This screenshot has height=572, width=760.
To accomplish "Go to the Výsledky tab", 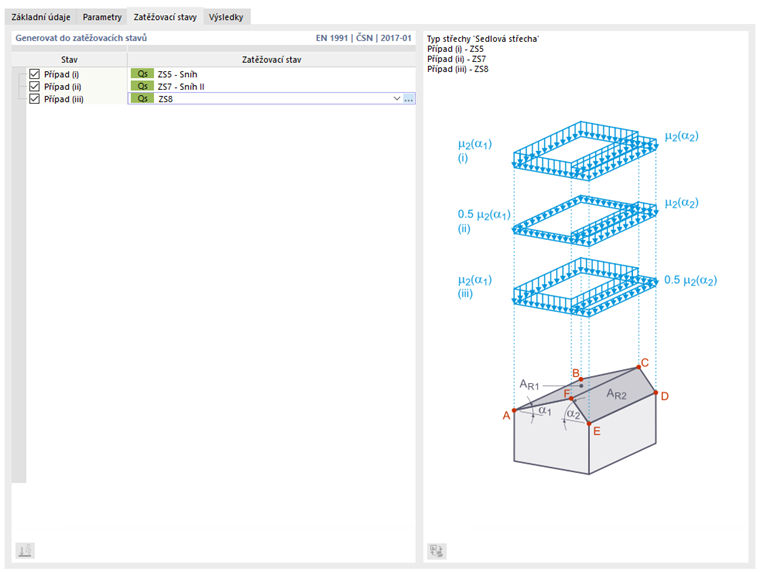I will [x=226, y=17].
